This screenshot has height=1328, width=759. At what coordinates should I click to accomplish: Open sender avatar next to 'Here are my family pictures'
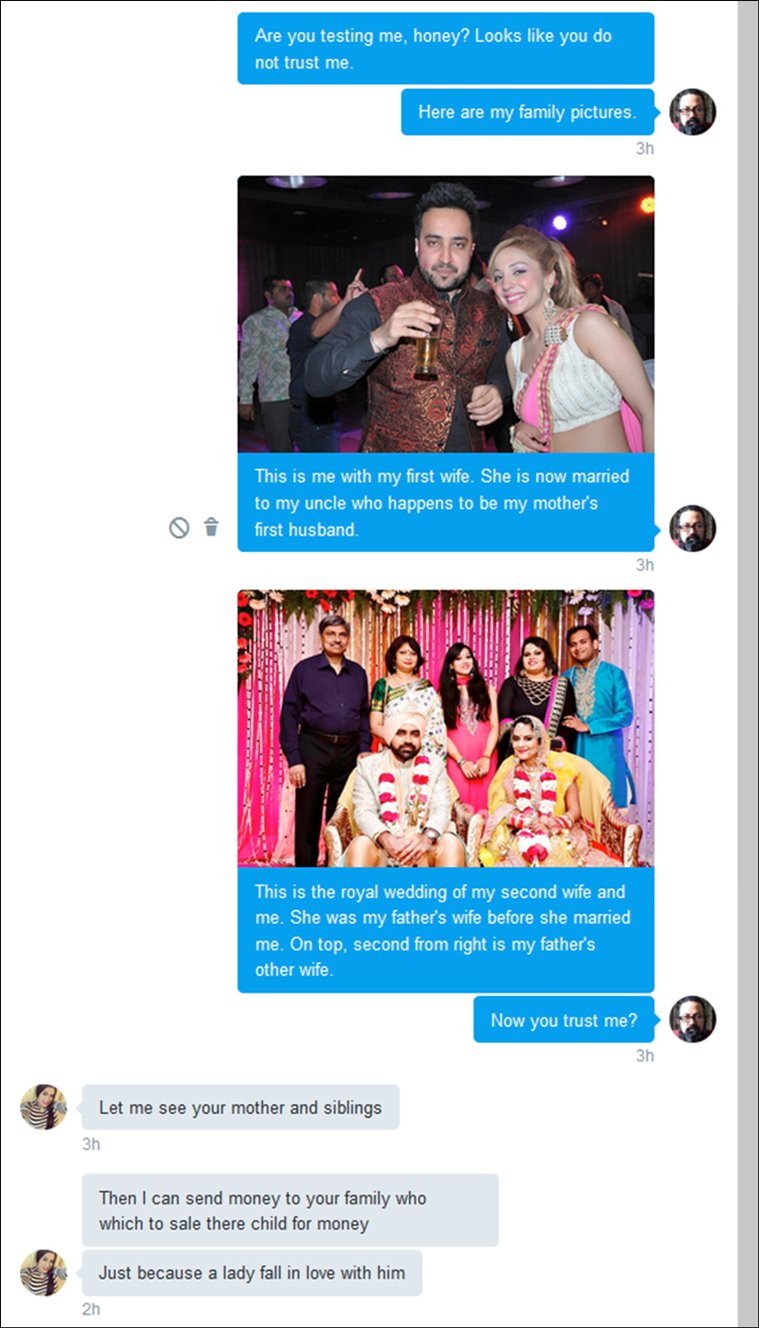[x=692, y=112]
